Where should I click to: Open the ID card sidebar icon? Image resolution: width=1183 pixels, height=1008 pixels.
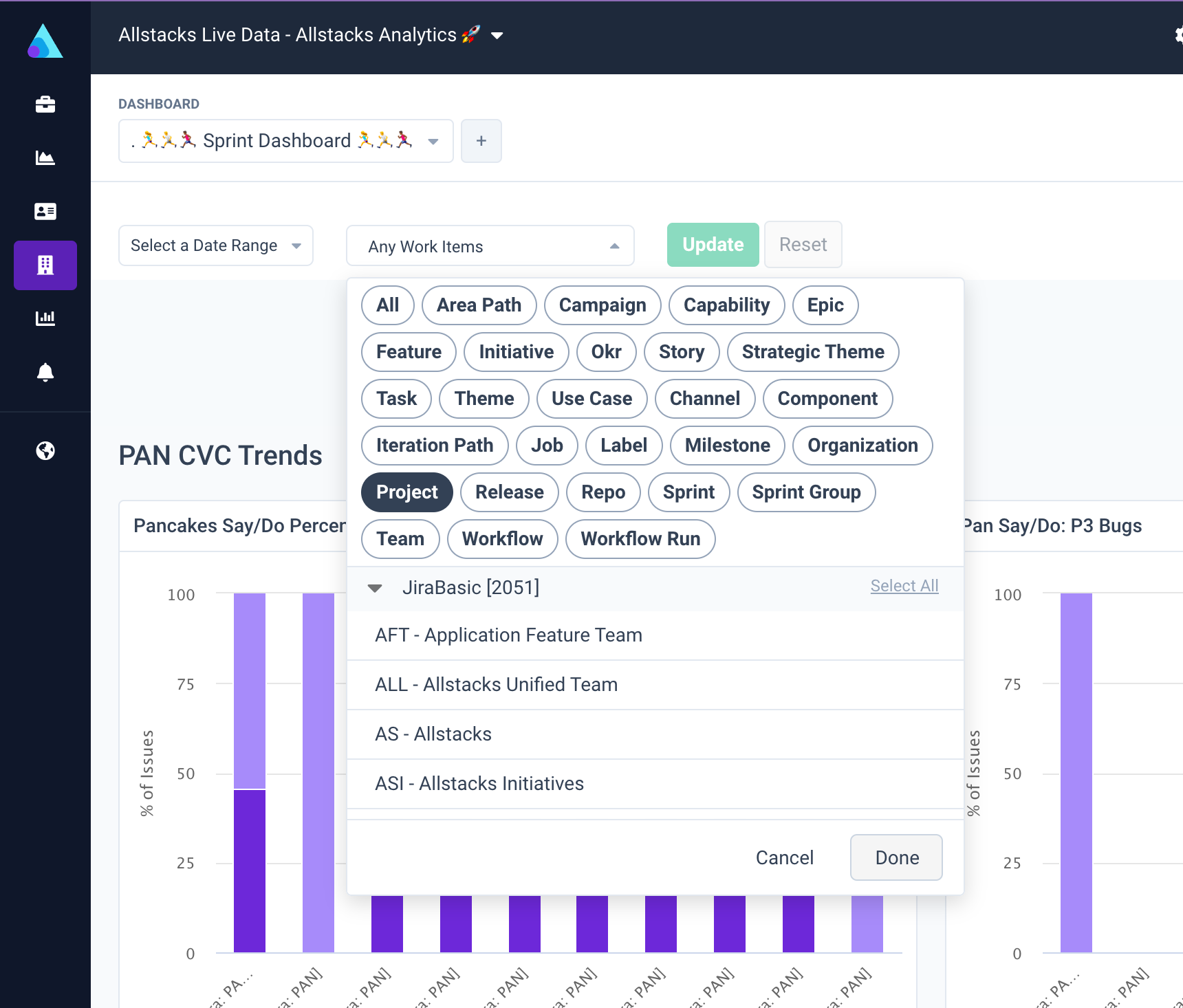click(45, 211)
